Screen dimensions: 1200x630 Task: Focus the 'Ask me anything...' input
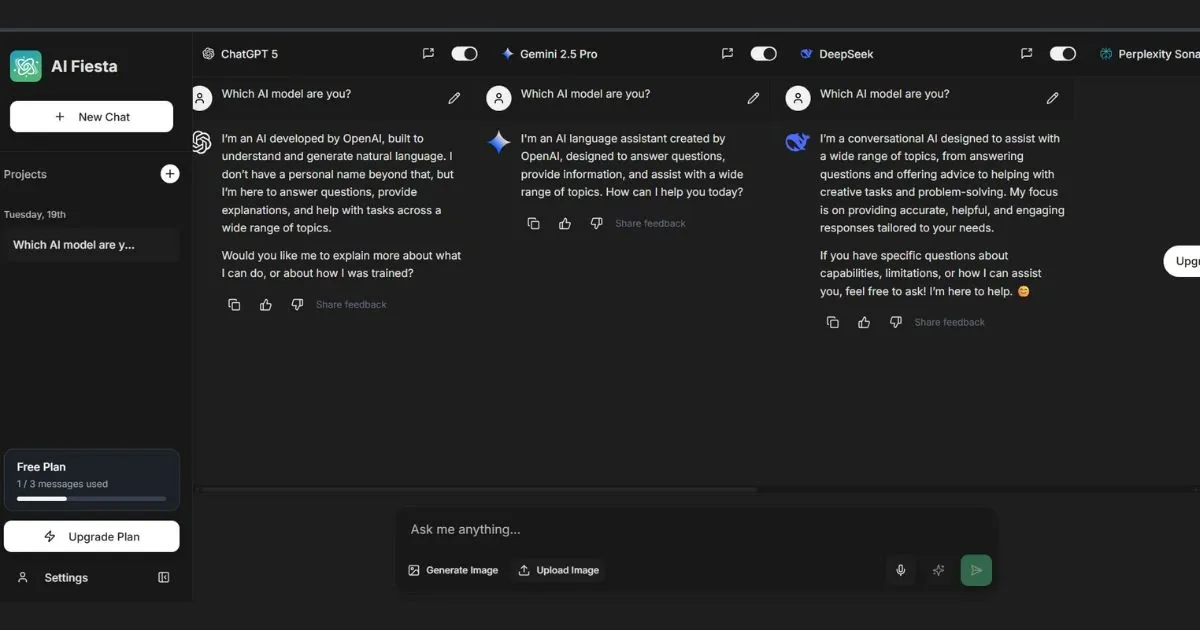[x=695, y=530]
